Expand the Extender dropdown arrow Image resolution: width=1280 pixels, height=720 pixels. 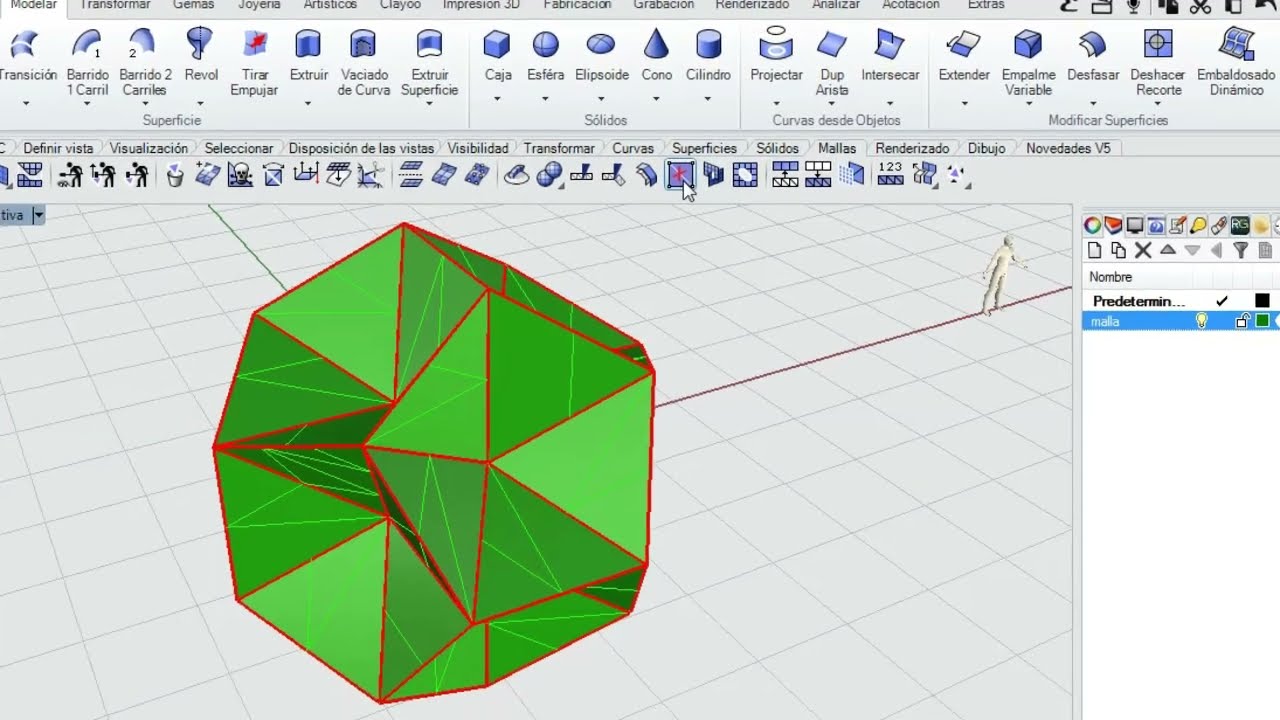pyautogui.click(x=964, y=103)
